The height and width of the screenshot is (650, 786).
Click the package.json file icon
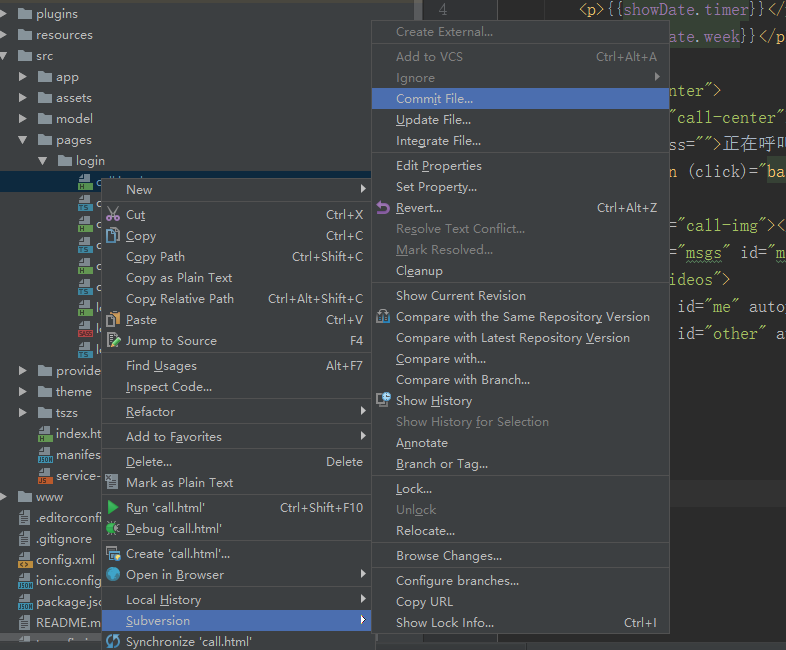point(25,602)
